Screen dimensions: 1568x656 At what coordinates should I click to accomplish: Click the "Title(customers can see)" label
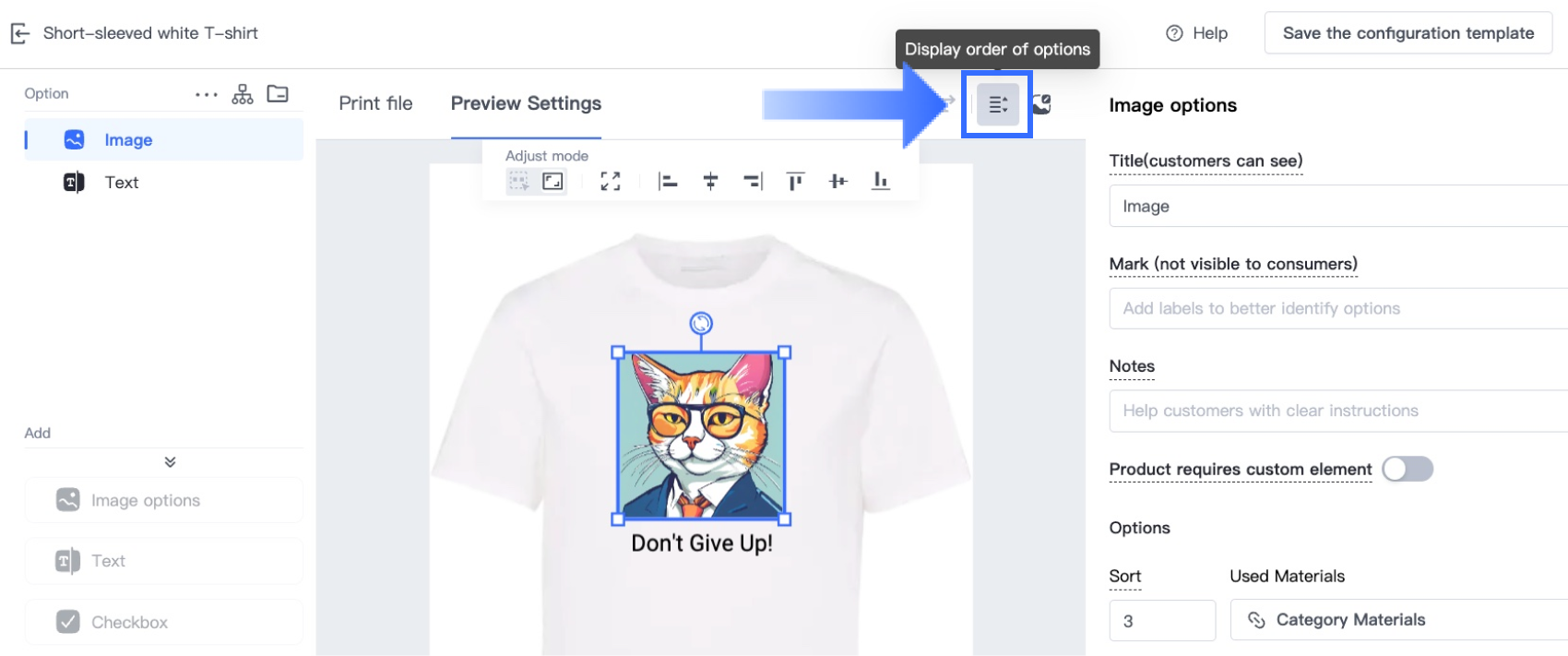tap(1206, 161)
